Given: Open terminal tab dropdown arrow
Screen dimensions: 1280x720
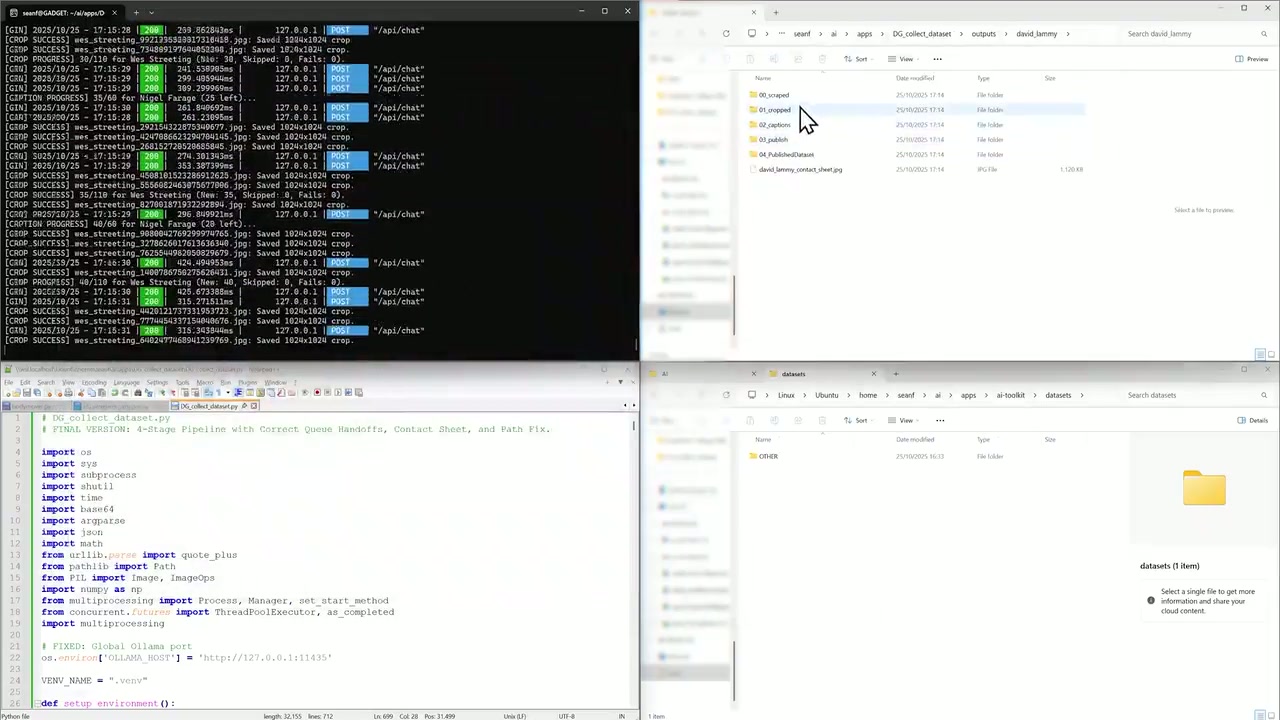Looking at the screenshot, I should tap(152, 13).
